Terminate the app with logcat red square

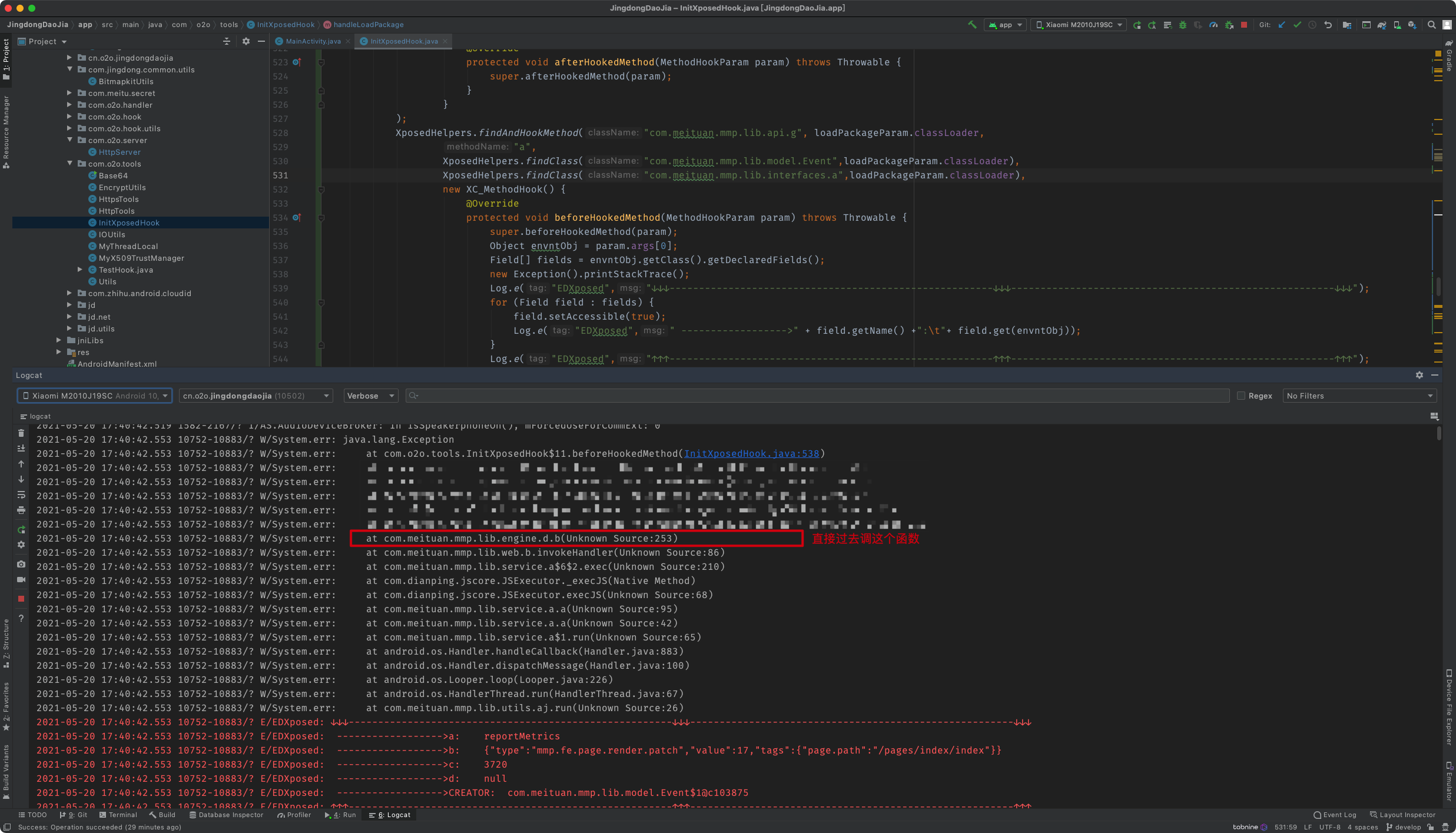click(x=21, y=599)
